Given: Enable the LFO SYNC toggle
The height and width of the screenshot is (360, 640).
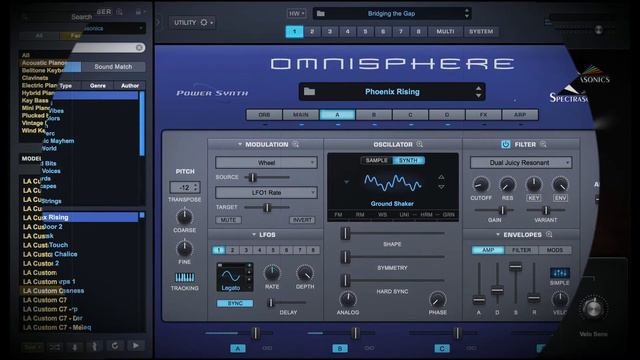Looking at the screenshot, I should click(235, 303).
